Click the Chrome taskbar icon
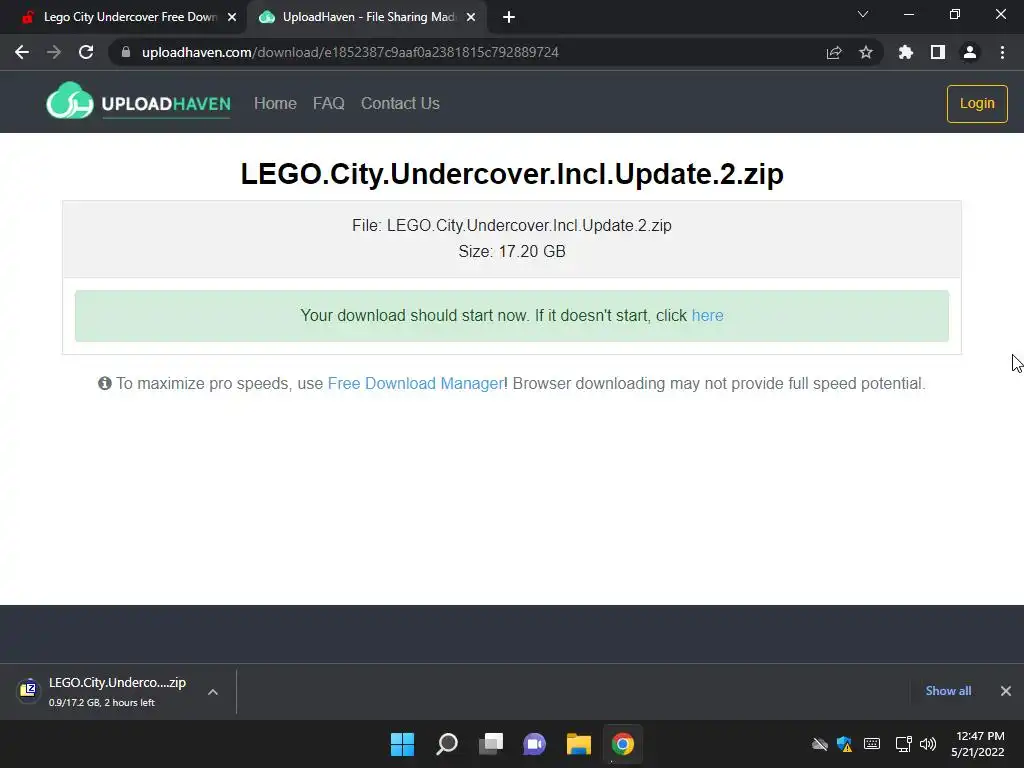Viewport: 1024px width, 768px height. click(622, 744)
